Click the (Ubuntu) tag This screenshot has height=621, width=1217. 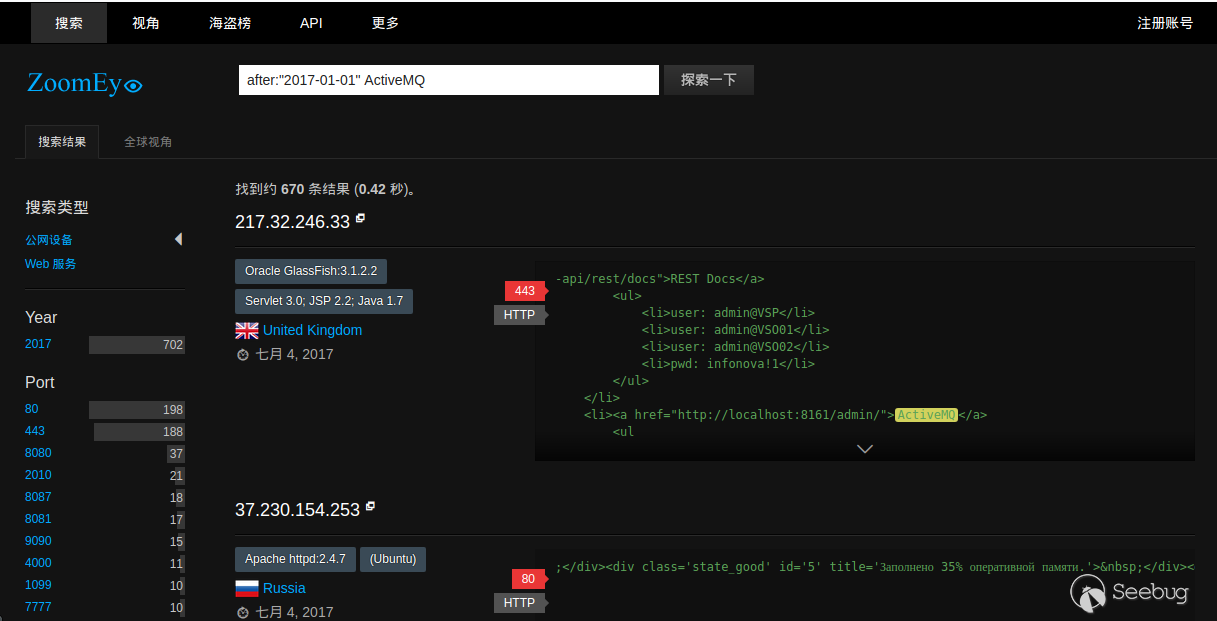click(393, 559)
